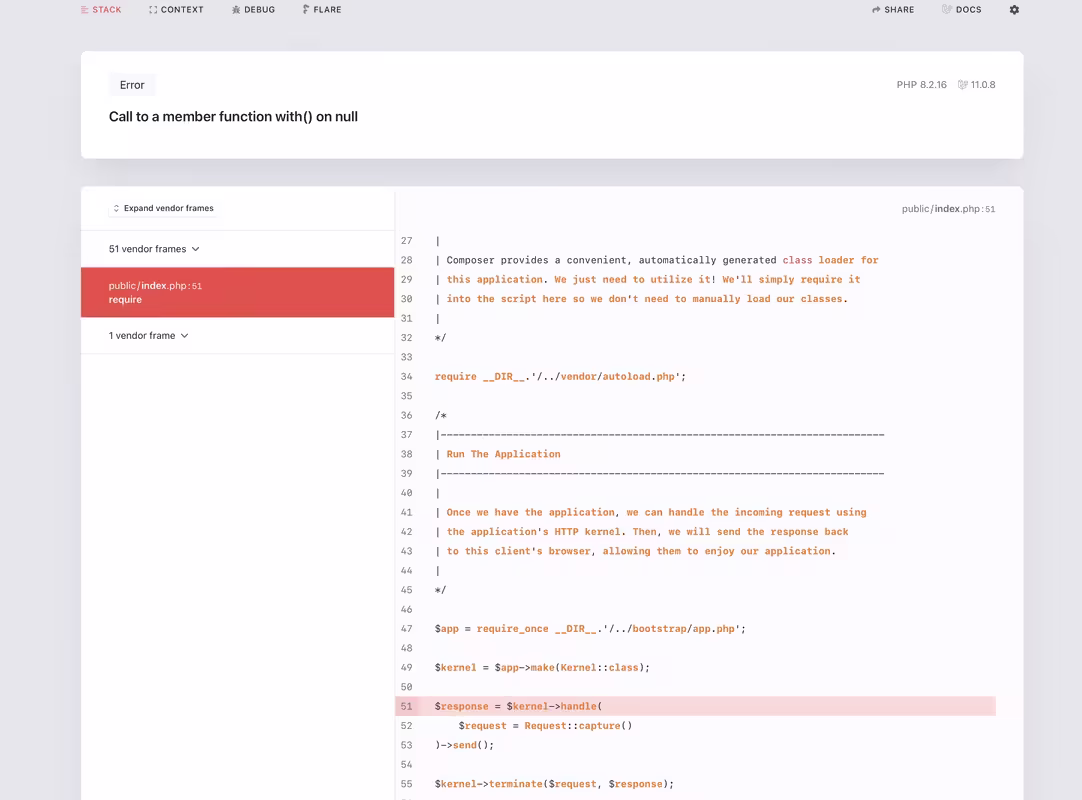Click the Error label badge
This screenshot has width=1082, height=800.
point(132,85)
